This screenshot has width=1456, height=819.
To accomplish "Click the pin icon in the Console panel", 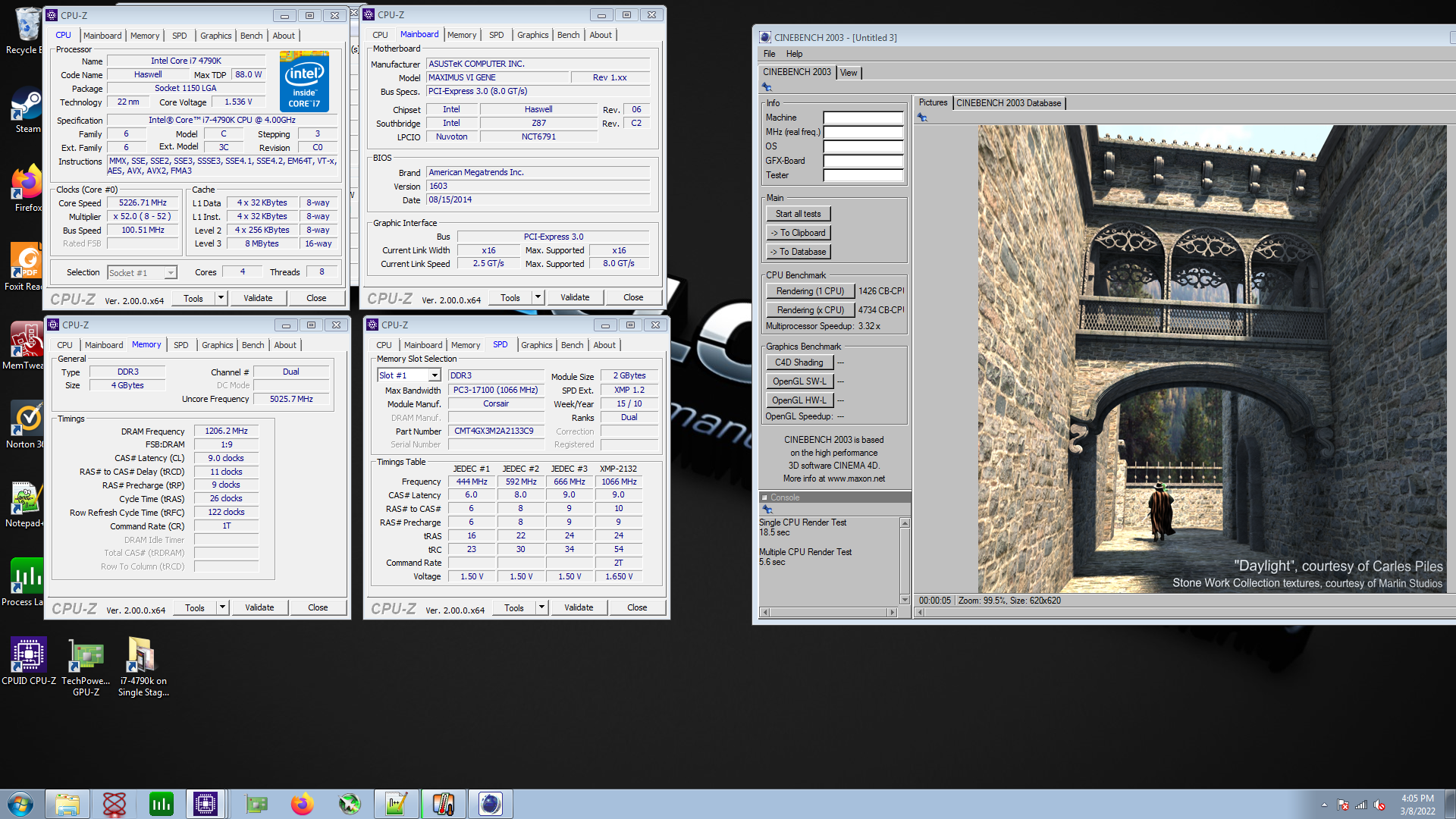I will (767, 510).
